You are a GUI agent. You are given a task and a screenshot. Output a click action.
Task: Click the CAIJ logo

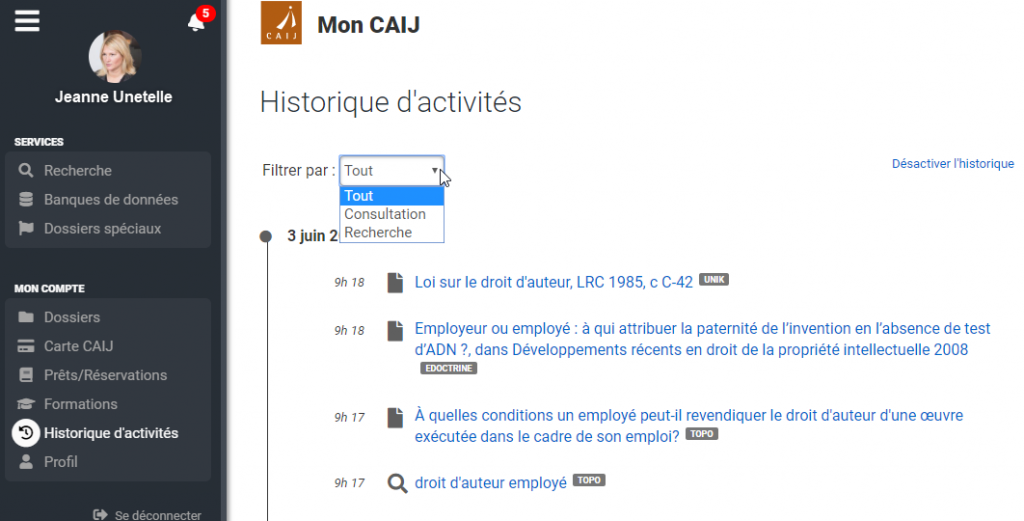tap(281, 23)
